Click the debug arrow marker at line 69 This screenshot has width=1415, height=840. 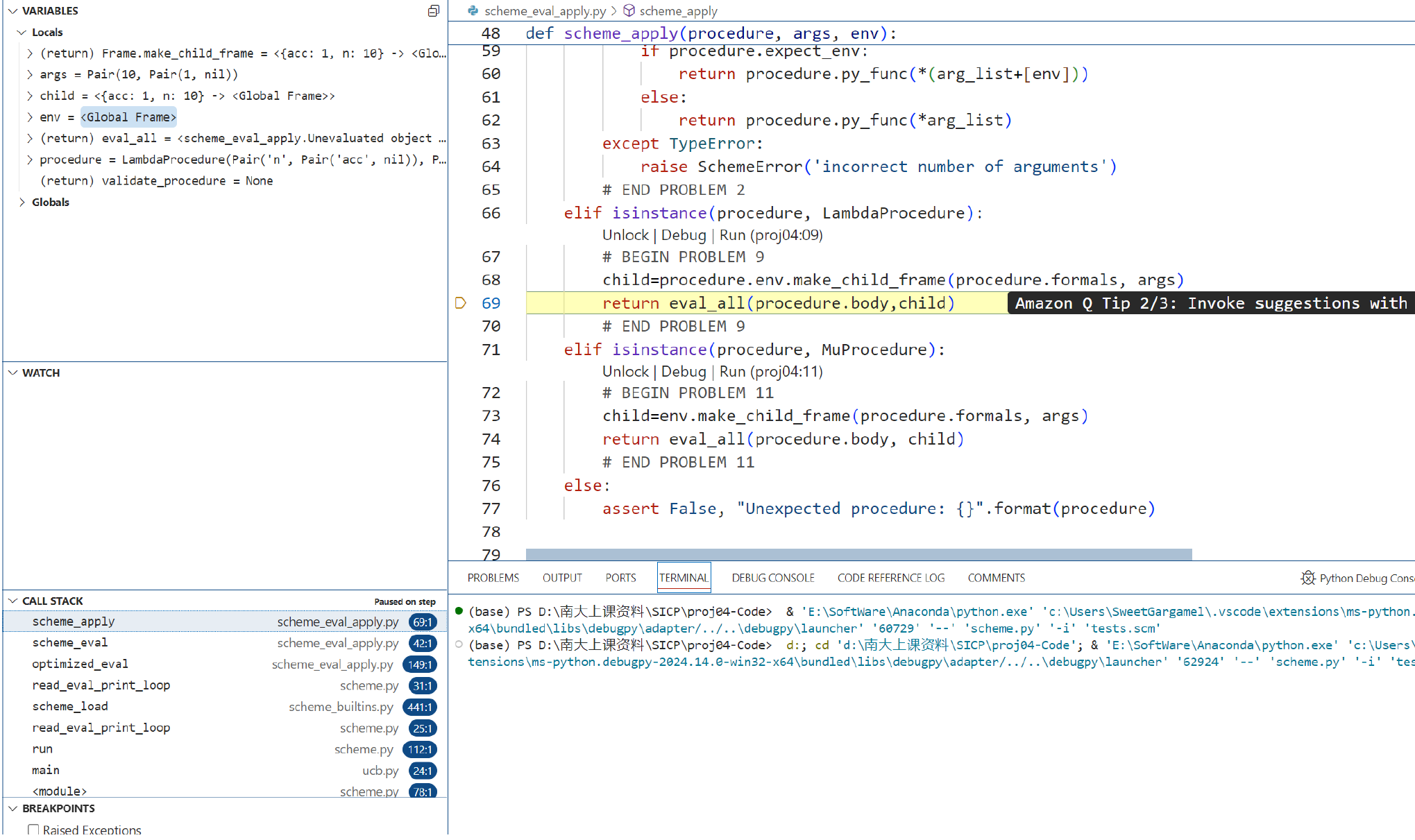(460, 303)
